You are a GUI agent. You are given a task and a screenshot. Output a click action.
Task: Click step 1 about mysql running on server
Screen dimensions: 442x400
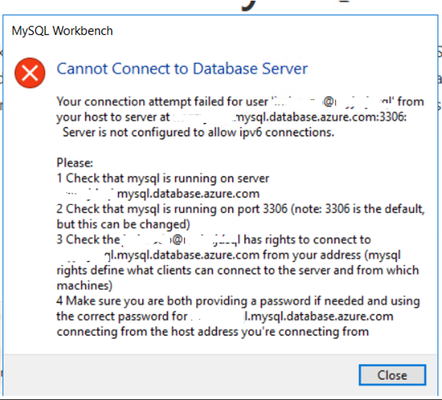coord(163,178)
